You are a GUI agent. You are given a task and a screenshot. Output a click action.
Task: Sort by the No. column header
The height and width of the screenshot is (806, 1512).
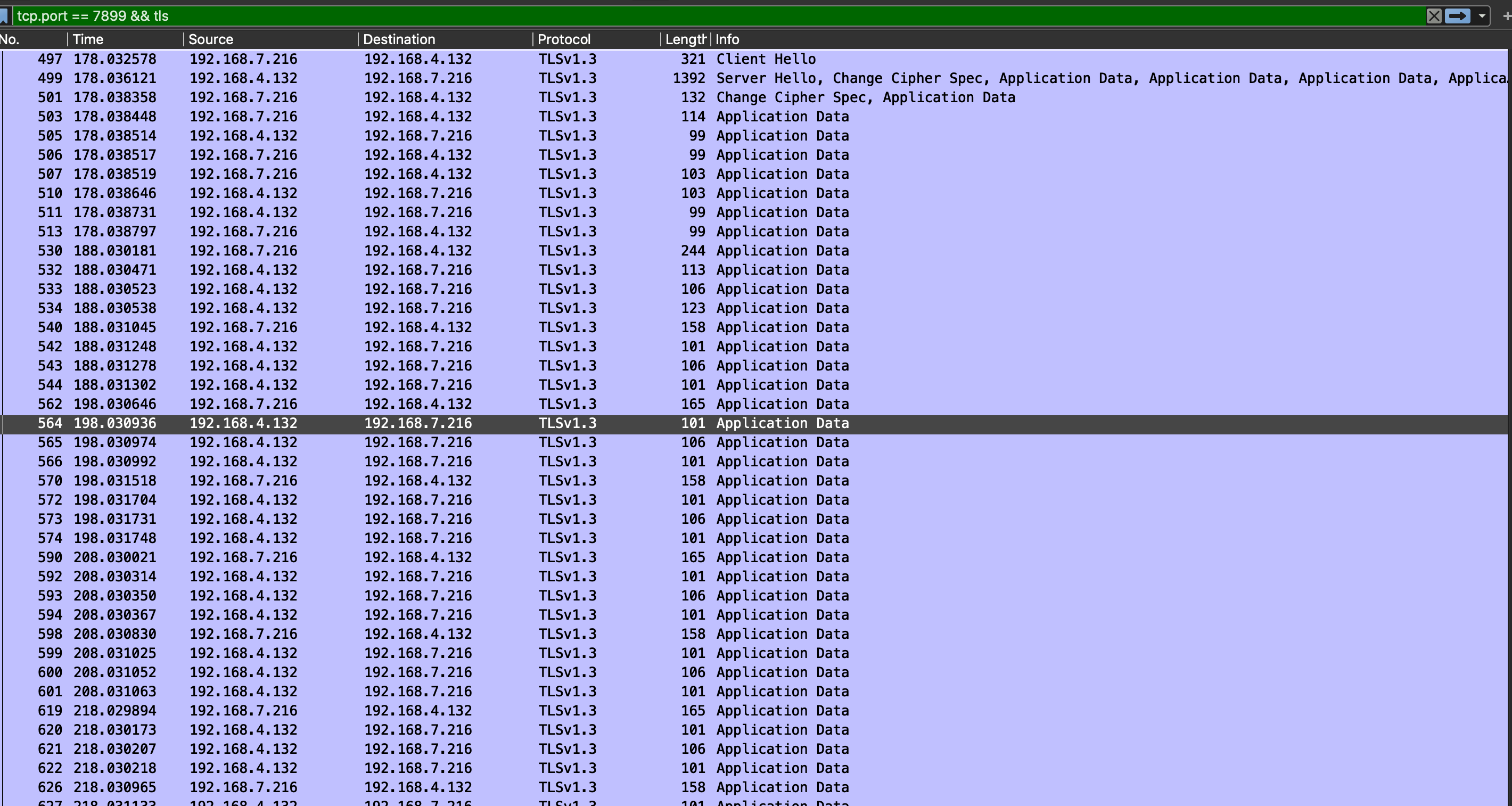coord(33,39)
